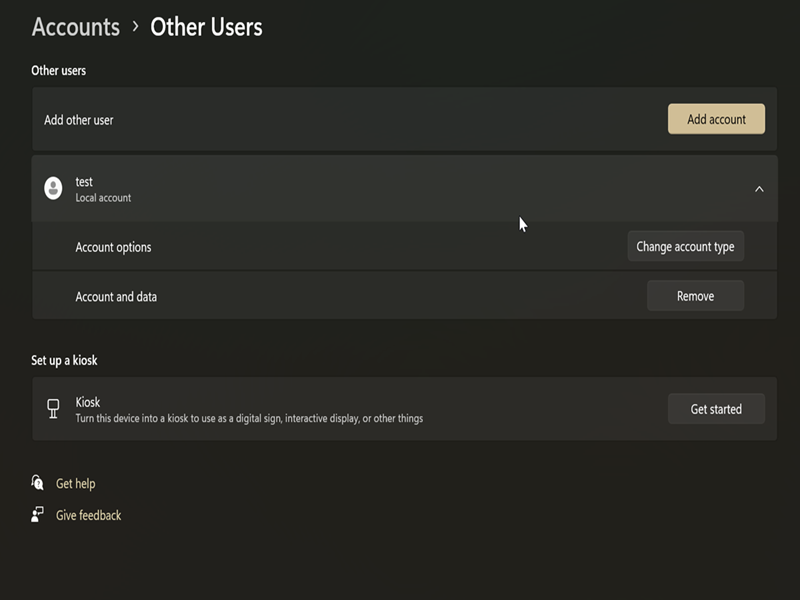Click the breadcrumb arrow after Accounts
The width and height of the screenshot is (800, 600).
pos(135,27)
